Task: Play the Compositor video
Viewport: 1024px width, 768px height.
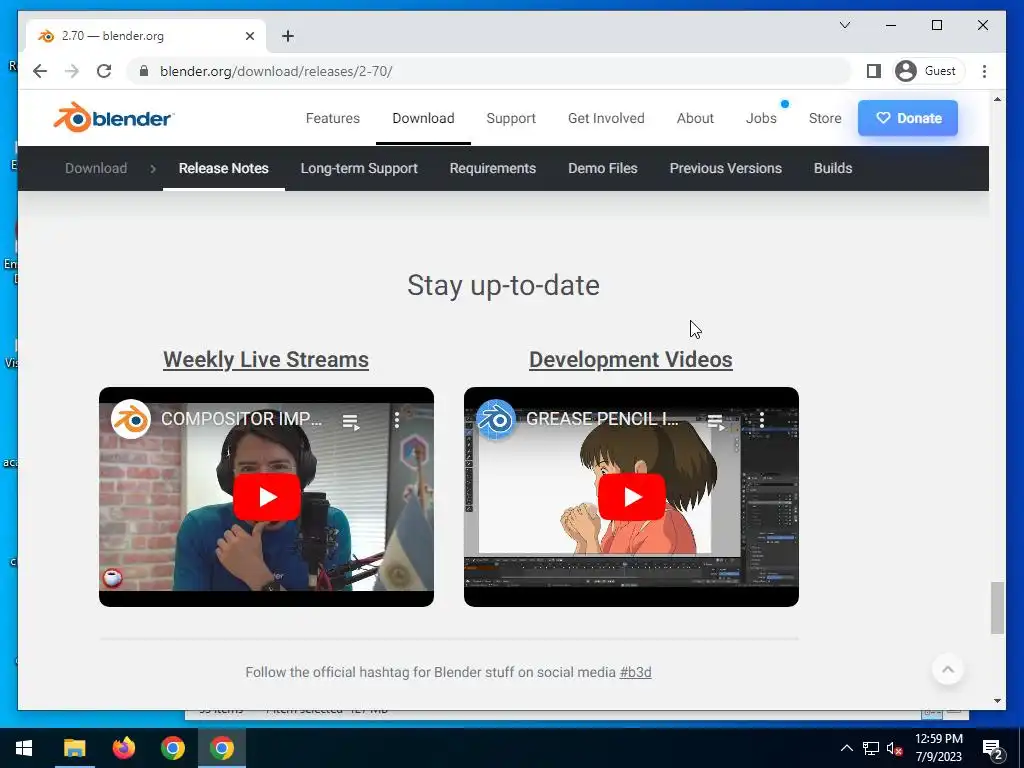Action: tap(266, 497)
